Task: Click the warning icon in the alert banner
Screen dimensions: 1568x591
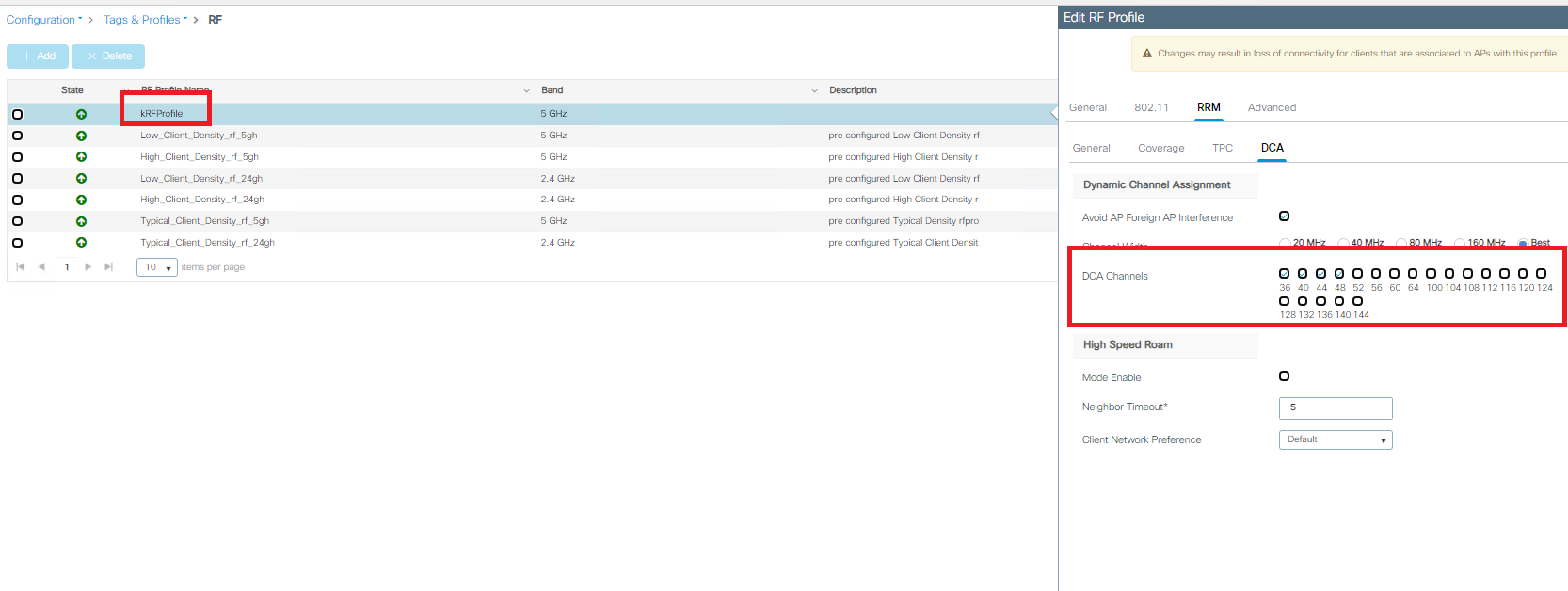Action: (x=1146, y=54)
